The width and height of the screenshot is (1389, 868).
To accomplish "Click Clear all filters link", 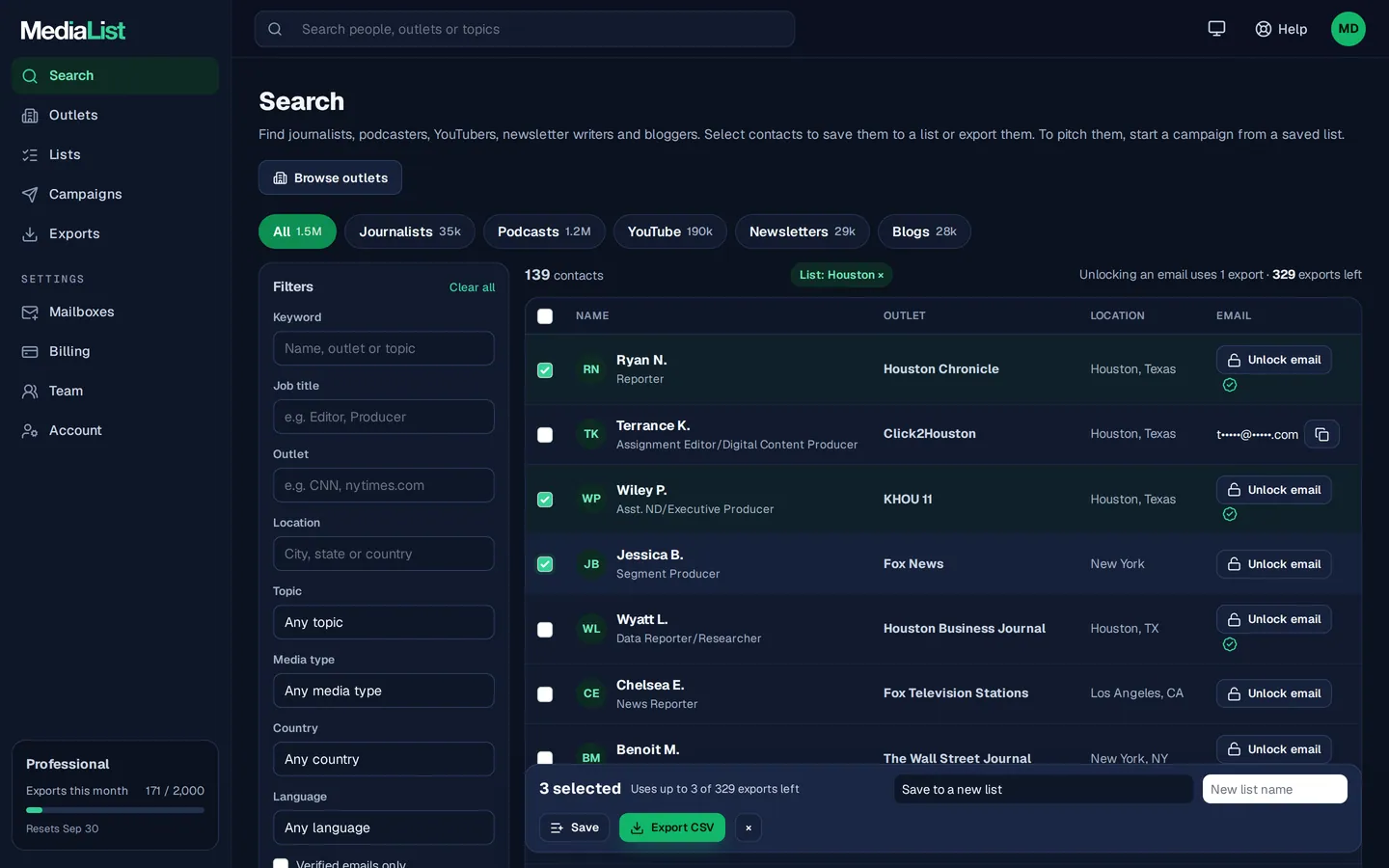I will coord(472,287).
